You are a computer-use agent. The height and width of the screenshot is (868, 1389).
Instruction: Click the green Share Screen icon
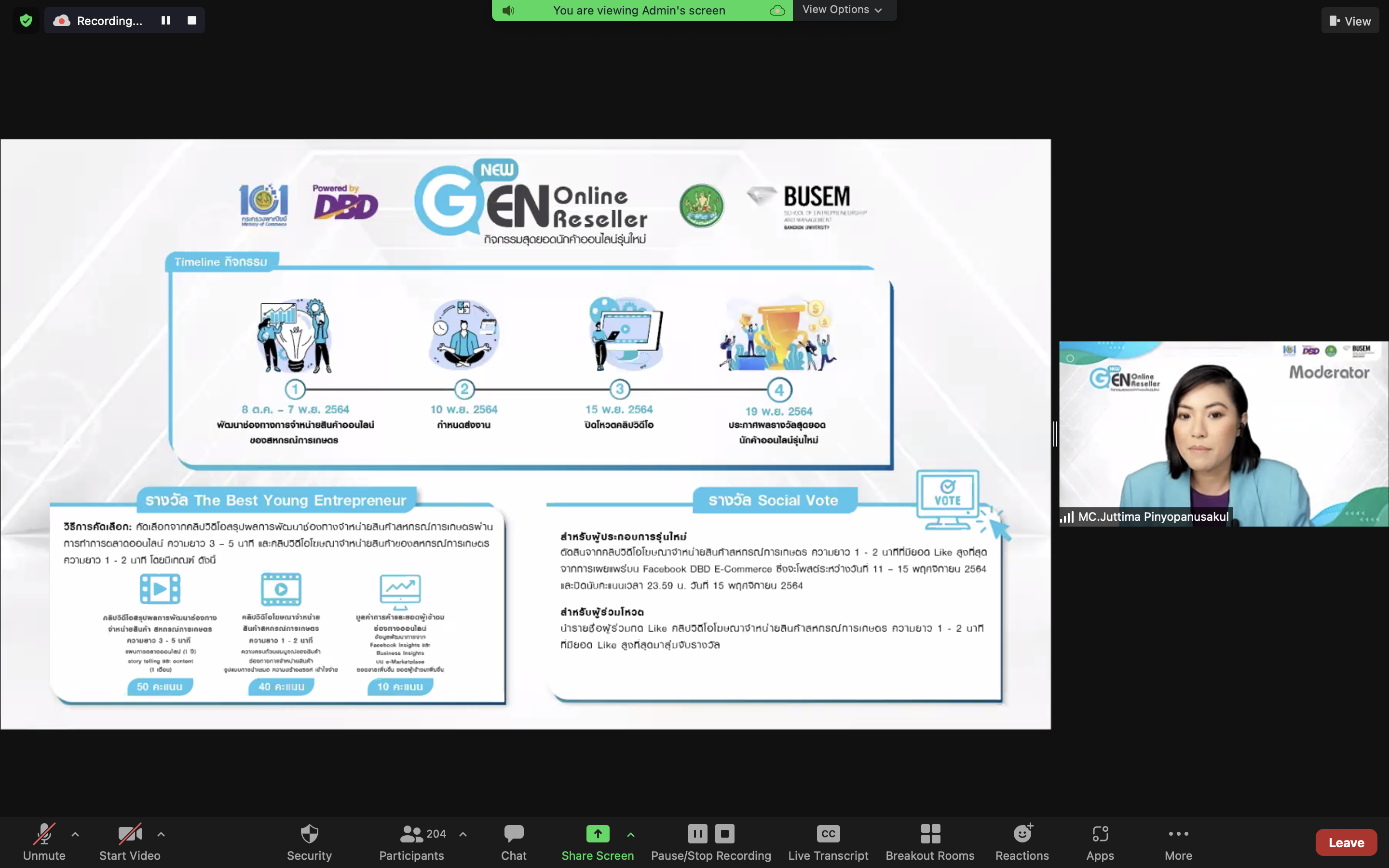pos(597,834)
